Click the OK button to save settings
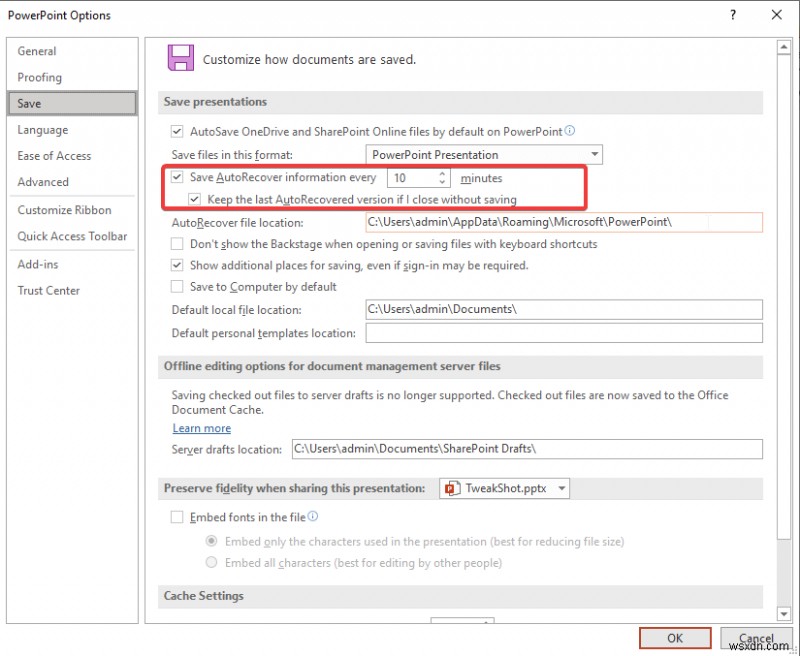Image resolution: width=800 pixels, height=656 pixels. (x=674, y=638)
